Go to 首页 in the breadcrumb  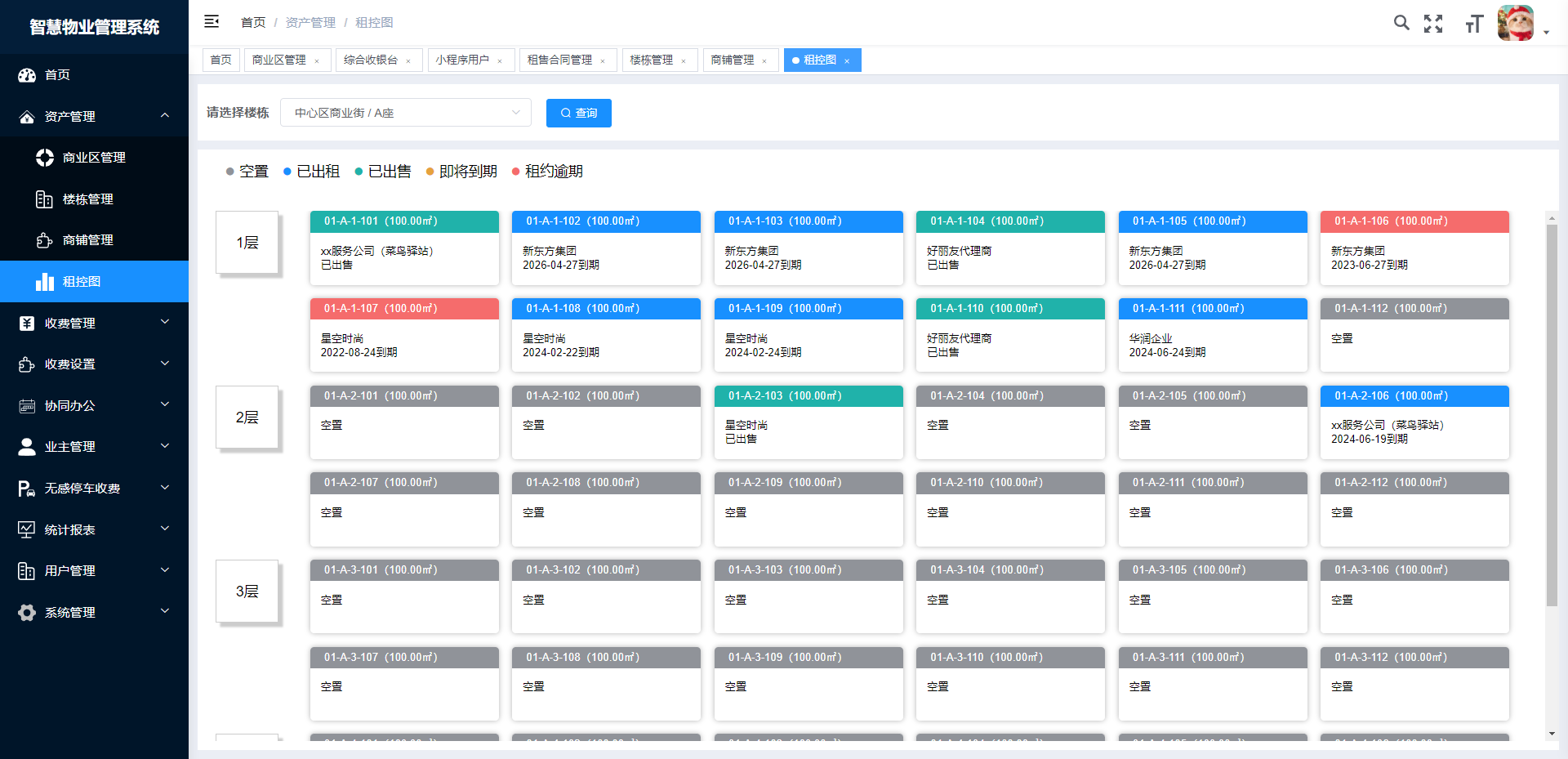coord(253,23)
